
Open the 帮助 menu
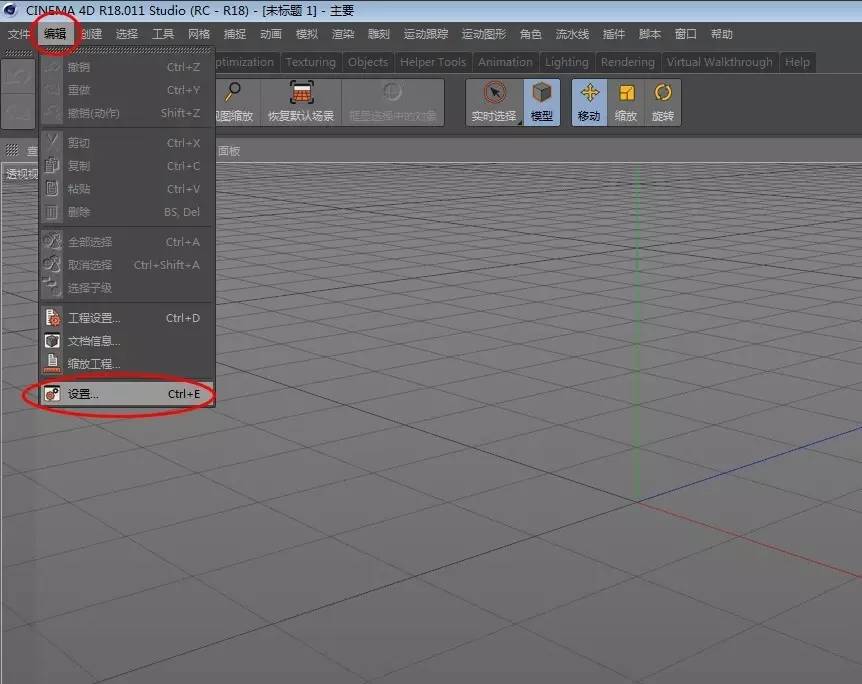coord(722,34)
